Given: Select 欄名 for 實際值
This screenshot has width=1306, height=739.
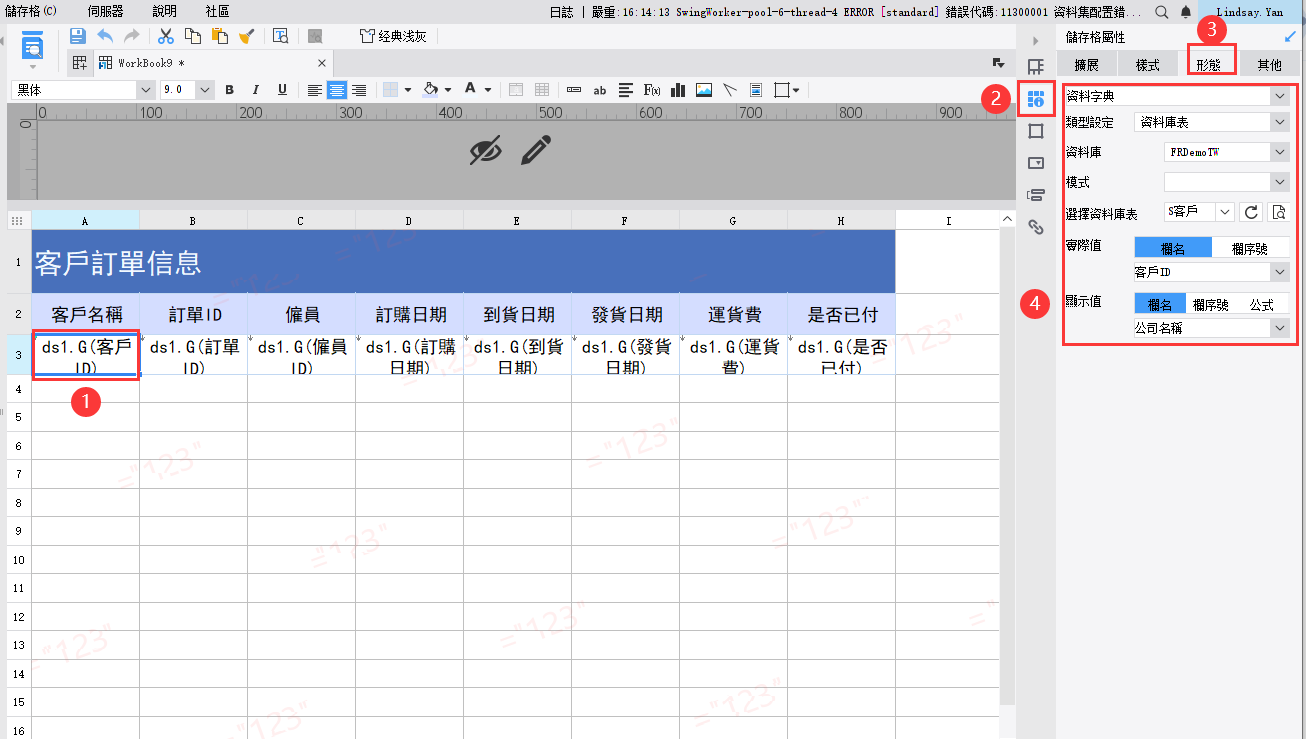Looking at the screenshot, I should [1173, 248].
